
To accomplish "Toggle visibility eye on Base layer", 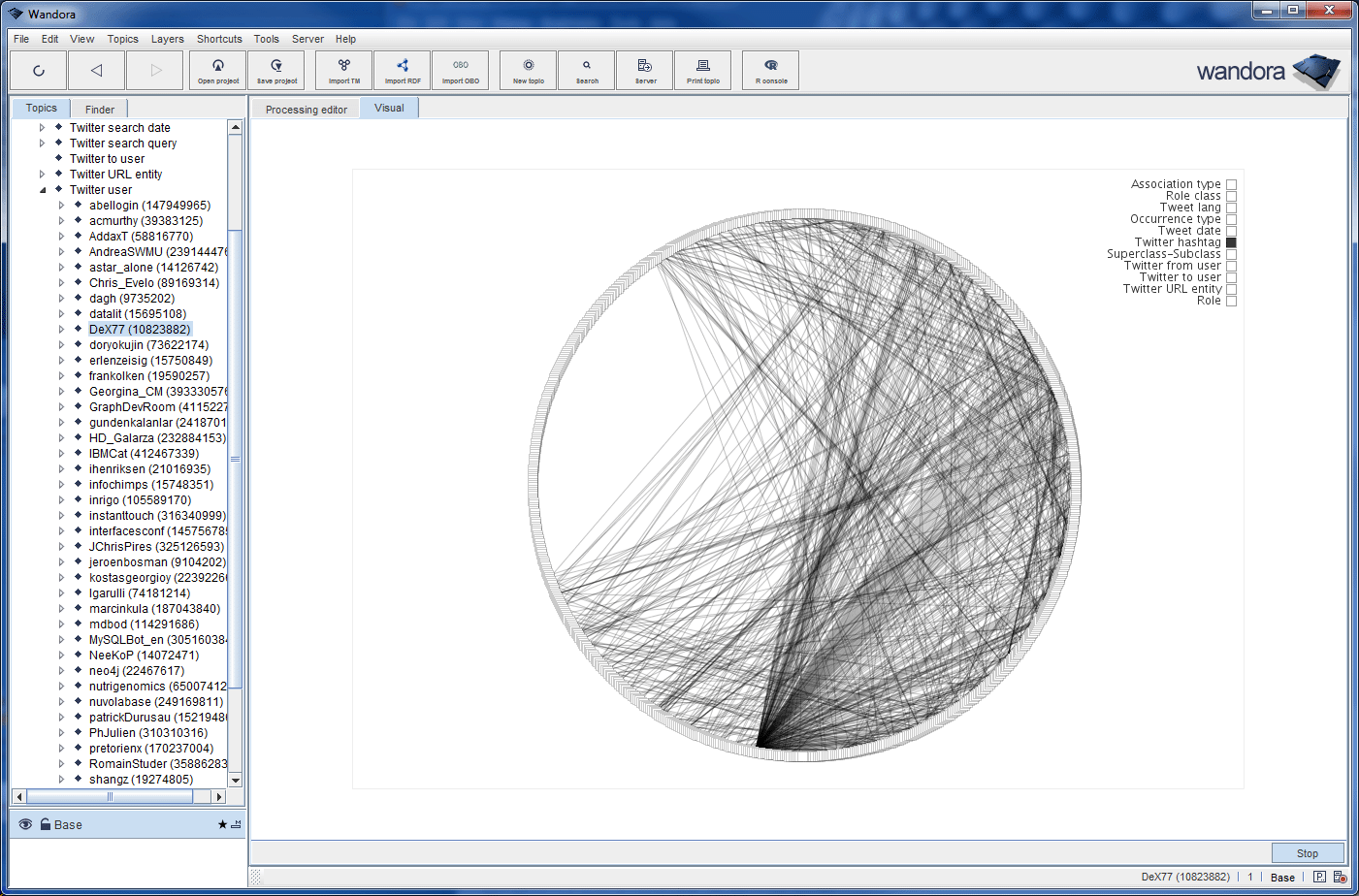I will (x=25, y=824).
